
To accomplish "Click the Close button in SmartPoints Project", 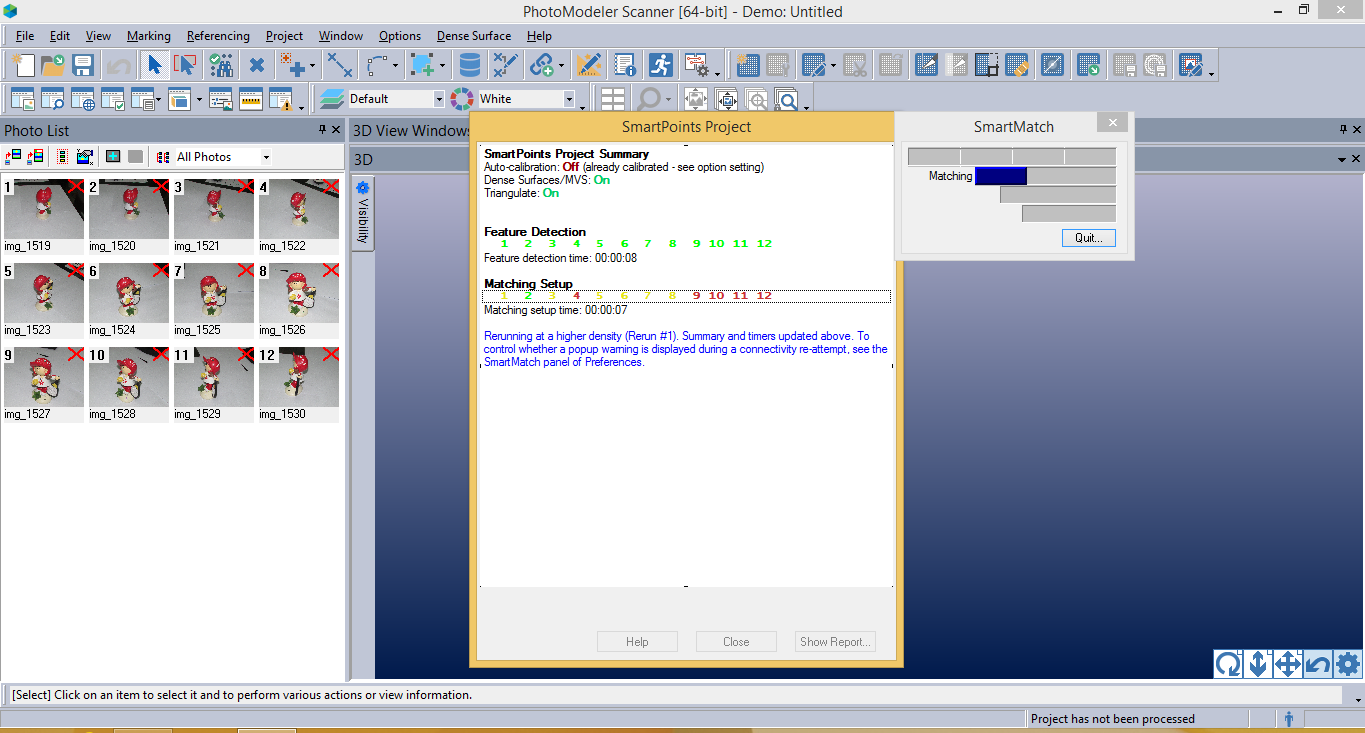I will point(736,642).
